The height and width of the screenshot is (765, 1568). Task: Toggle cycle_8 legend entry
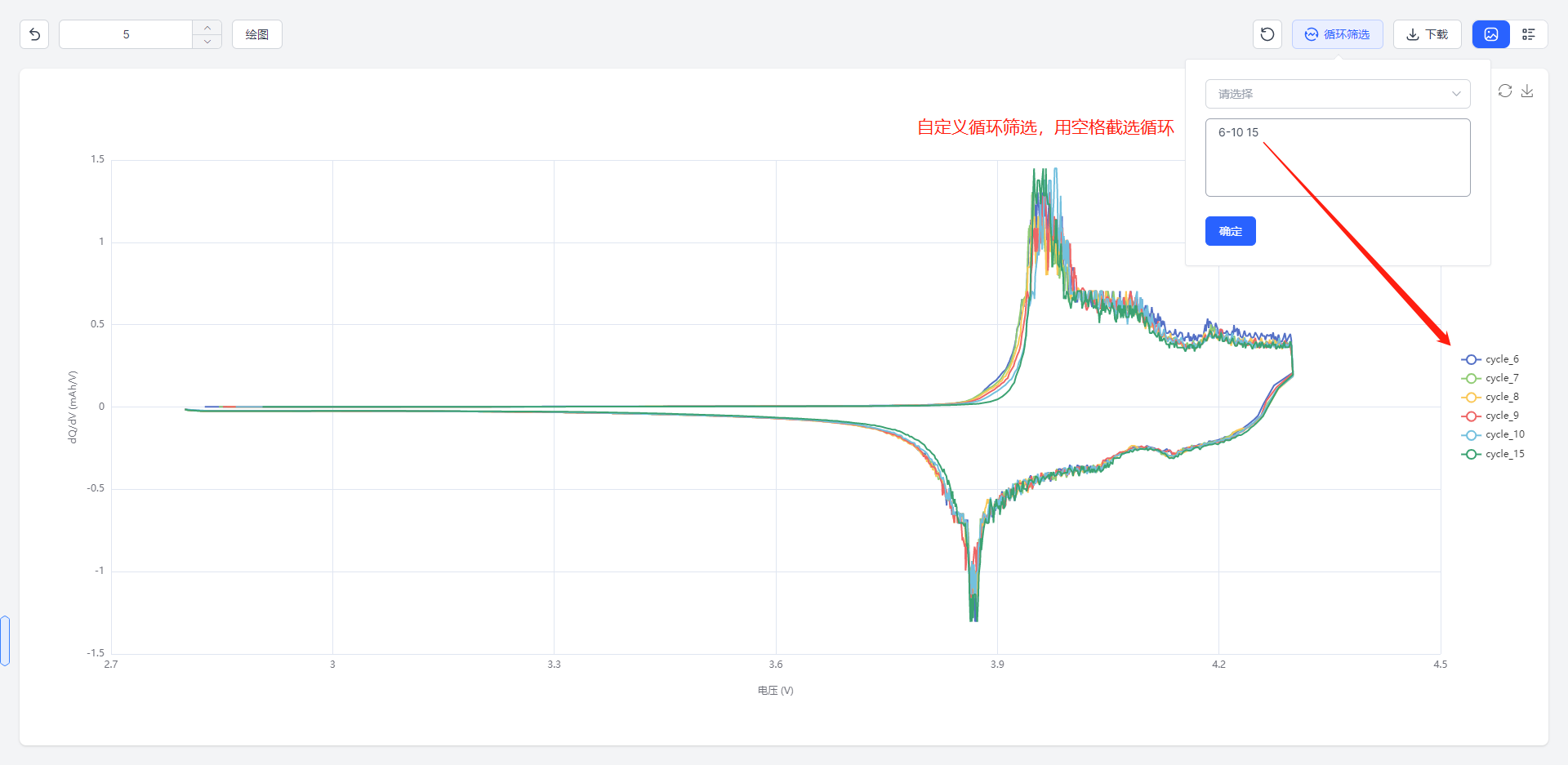(x=1490, y=397)
